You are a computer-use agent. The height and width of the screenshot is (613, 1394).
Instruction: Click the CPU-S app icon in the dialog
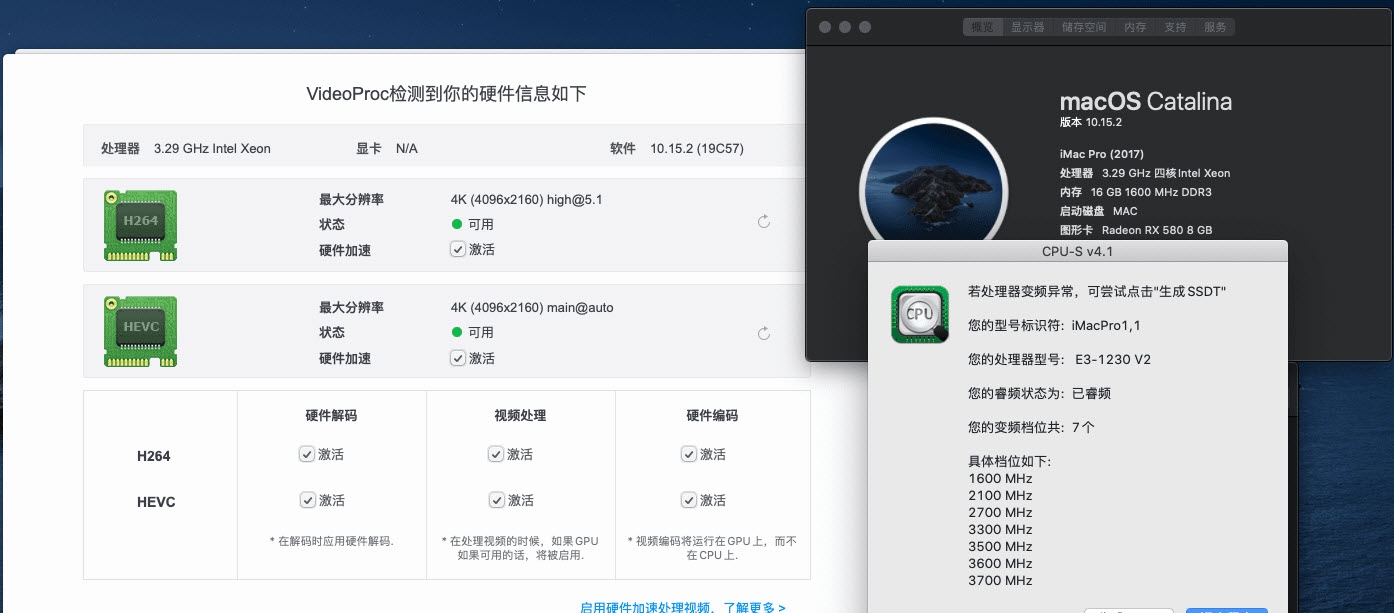920,314
